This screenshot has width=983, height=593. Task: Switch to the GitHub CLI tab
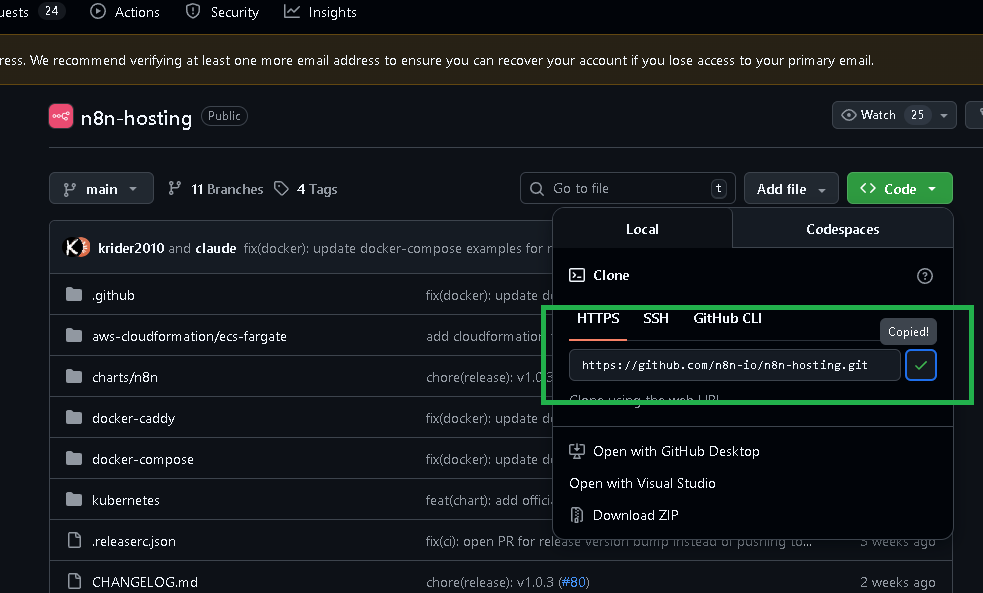pos(727,318)
